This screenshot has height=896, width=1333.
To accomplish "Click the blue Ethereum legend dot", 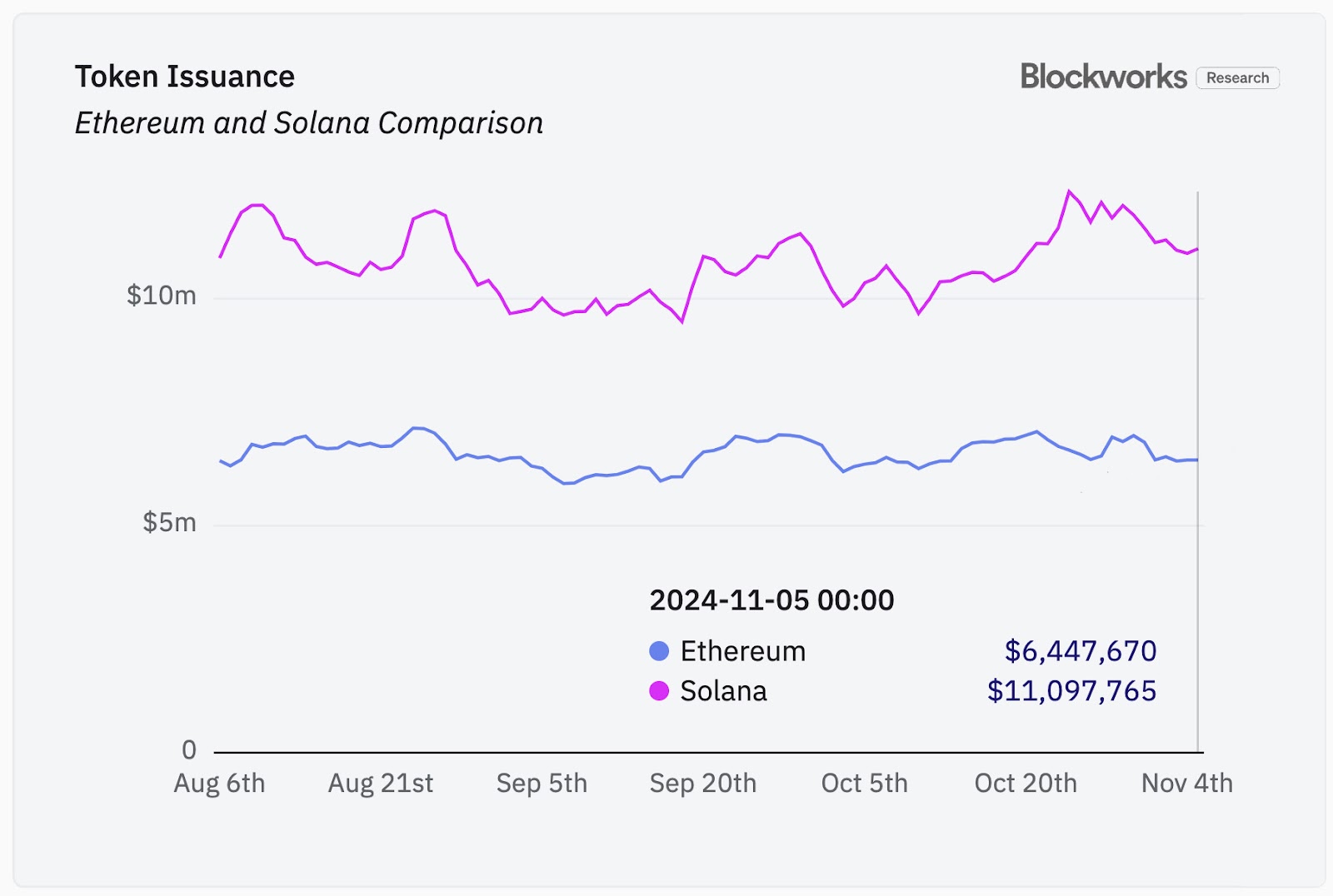I will point(659,651).
